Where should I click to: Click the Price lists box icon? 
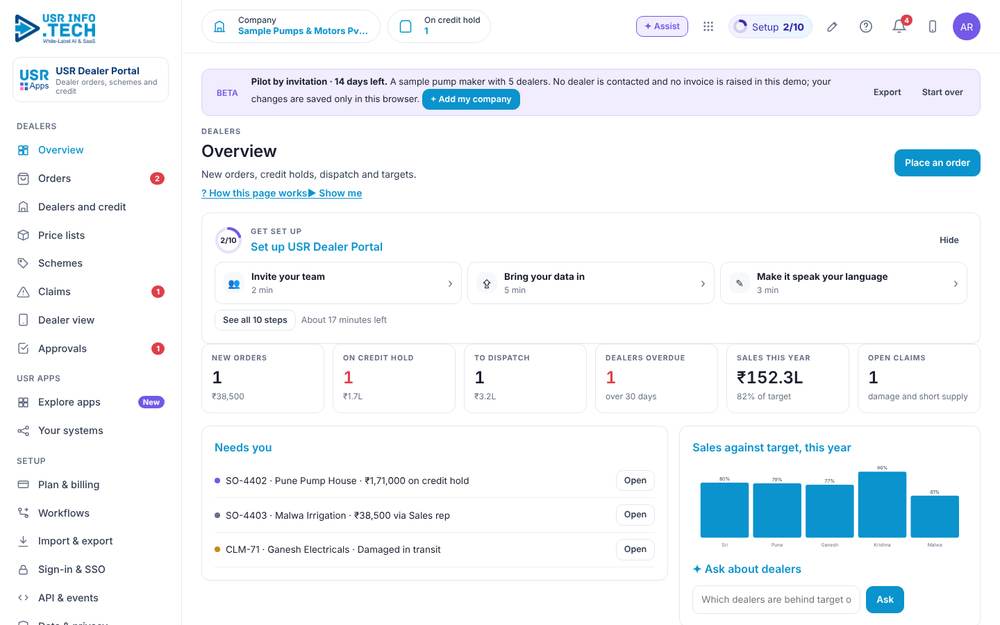(x=23, y=235)
